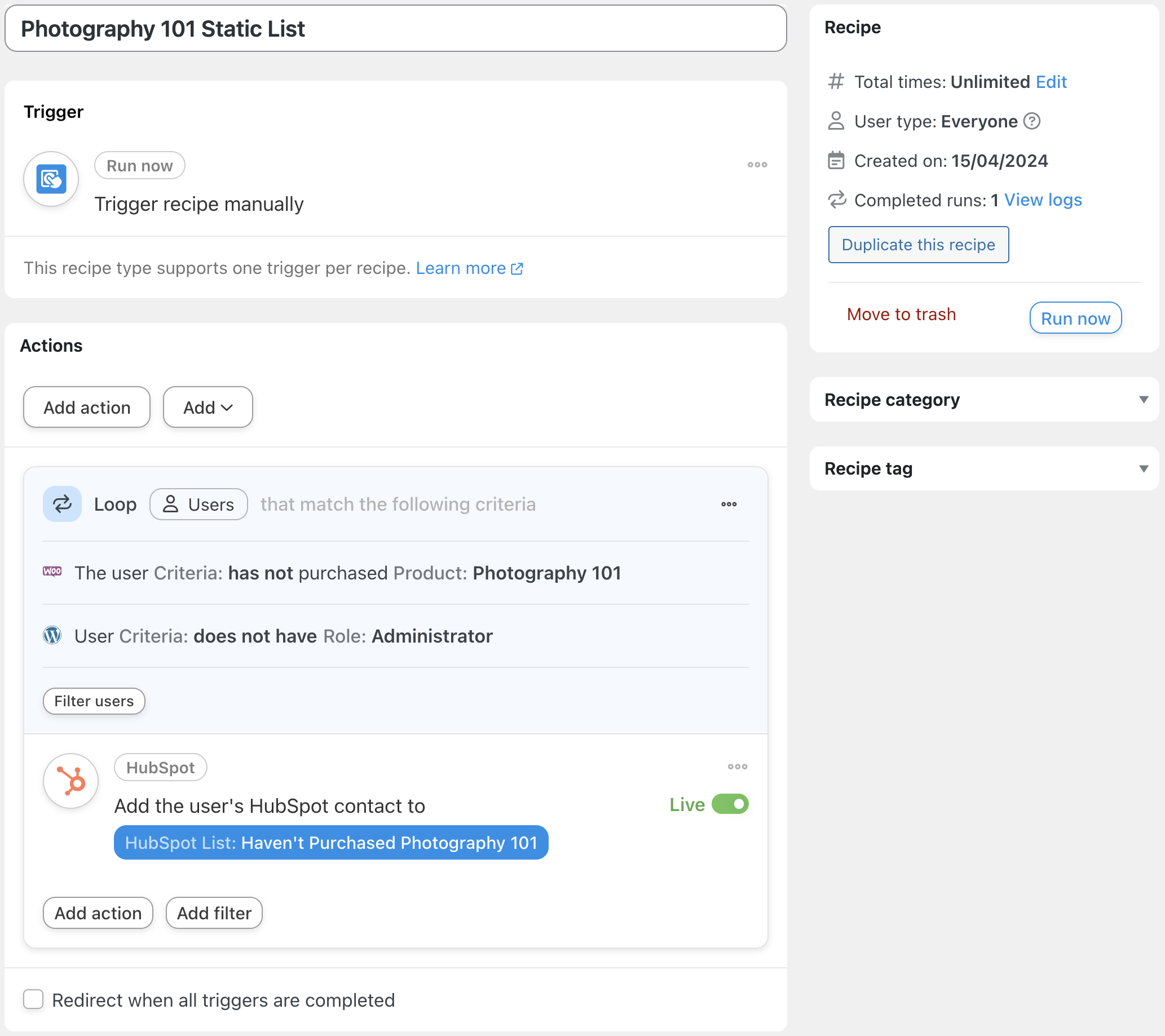Viewport: 1165px width, 1036px height.
Task: Open the trigger's three-dot options menu
Action: [757, 165]
